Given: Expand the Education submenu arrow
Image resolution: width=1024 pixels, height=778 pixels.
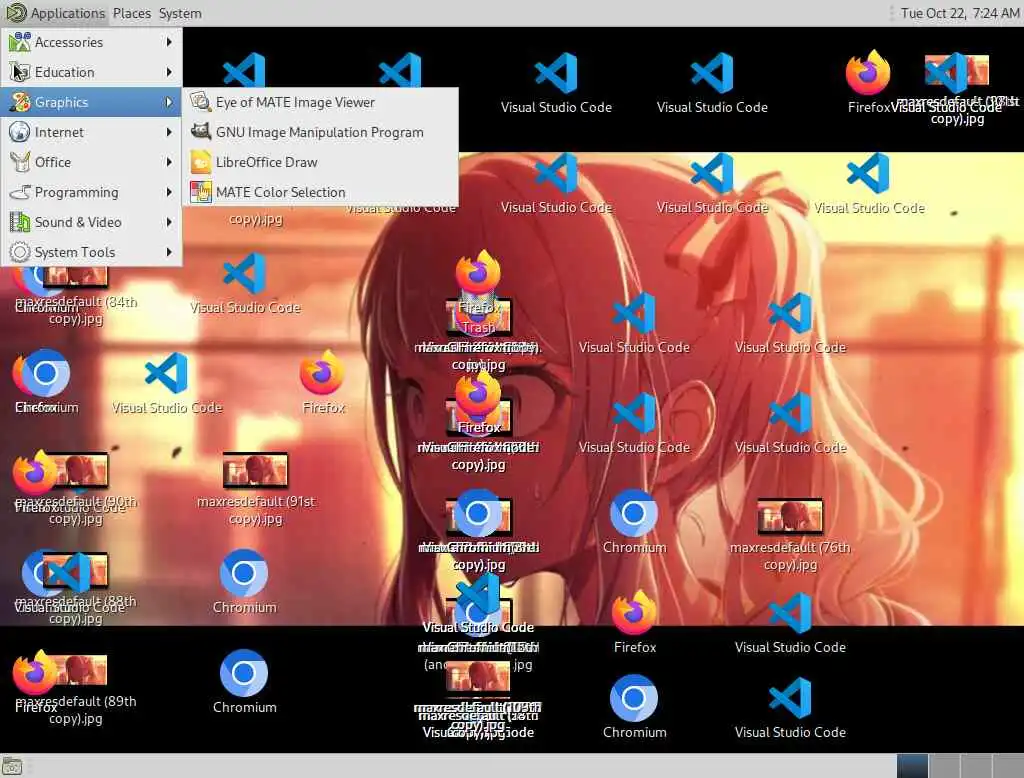Looking at the screenshot, I should click(169, 72).
